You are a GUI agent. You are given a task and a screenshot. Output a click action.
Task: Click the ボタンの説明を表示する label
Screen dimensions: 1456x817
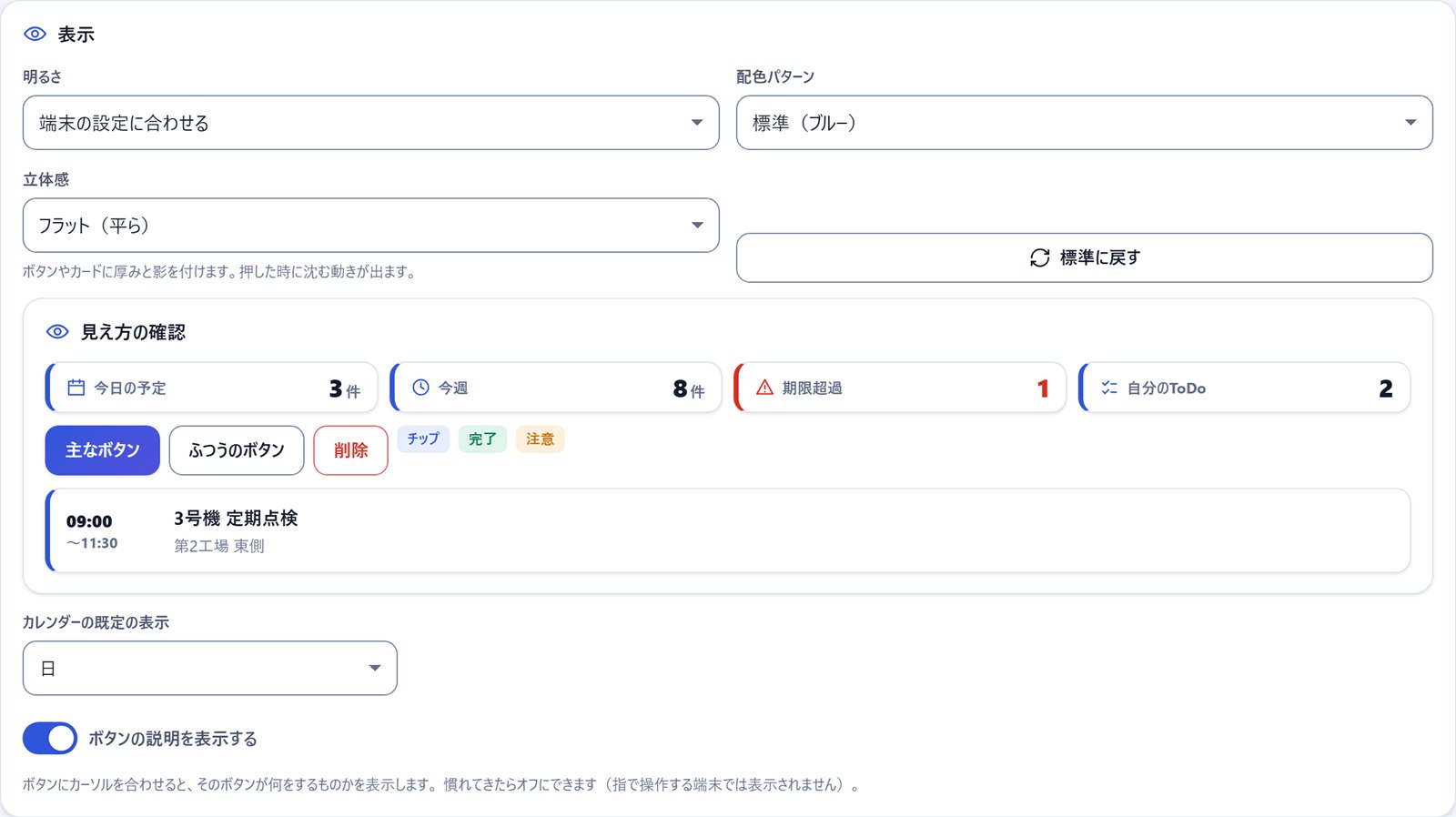click(x=173, y=739)
